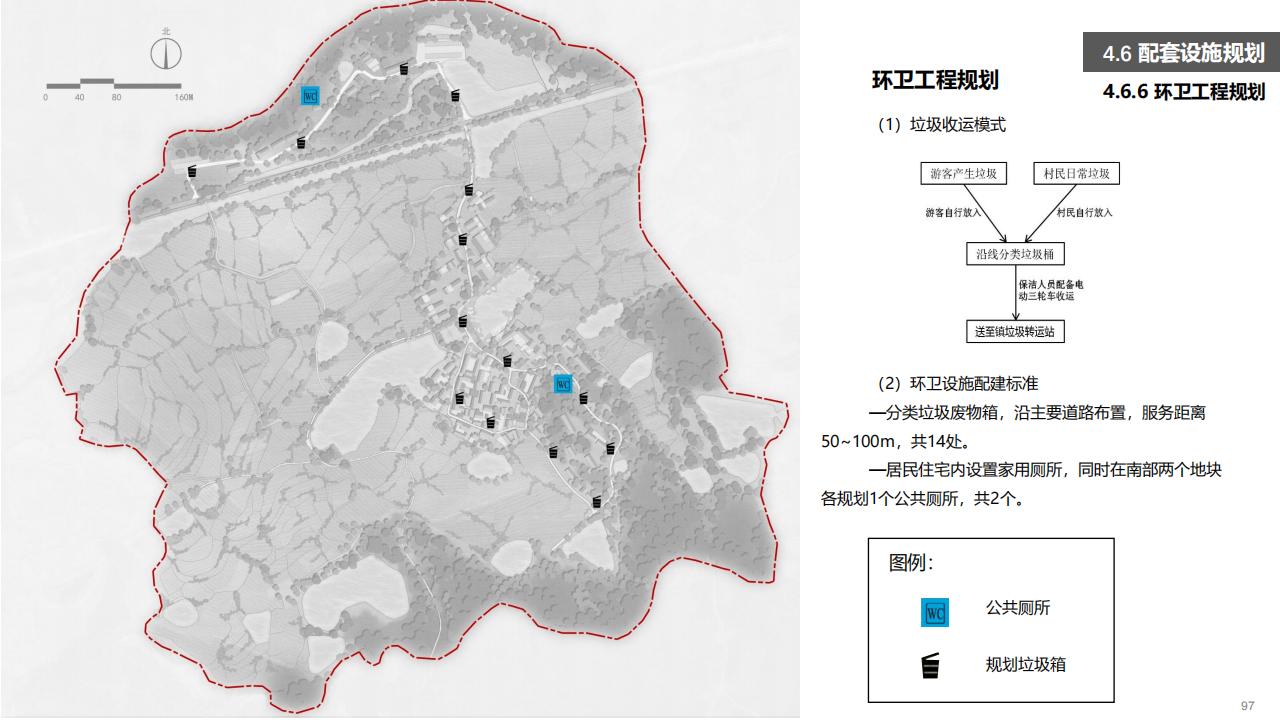This screenshot has width=1280, height=720.
Task: Click the '保洁人员配备电动三轮车收运' flow label
Action: click(x=1051, y=290)
